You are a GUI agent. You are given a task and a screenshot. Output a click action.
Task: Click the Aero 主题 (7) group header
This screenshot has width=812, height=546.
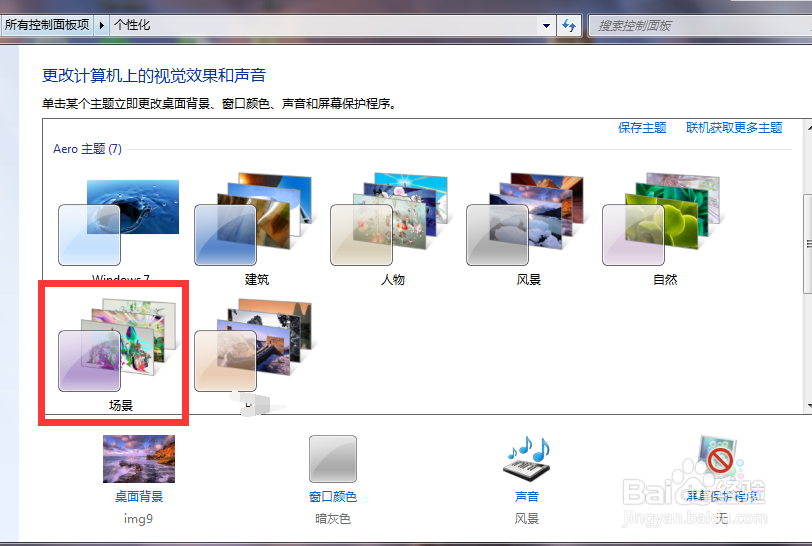point(88,149)
